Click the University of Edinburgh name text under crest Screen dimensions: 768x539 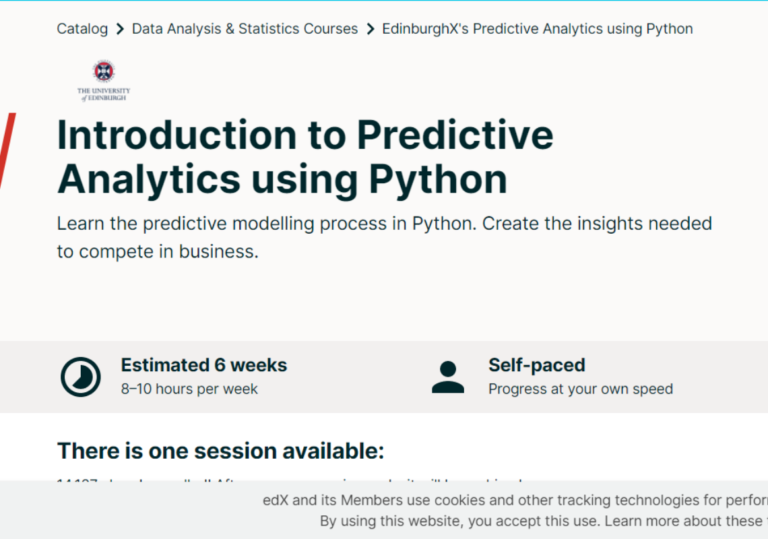(104, 94)
